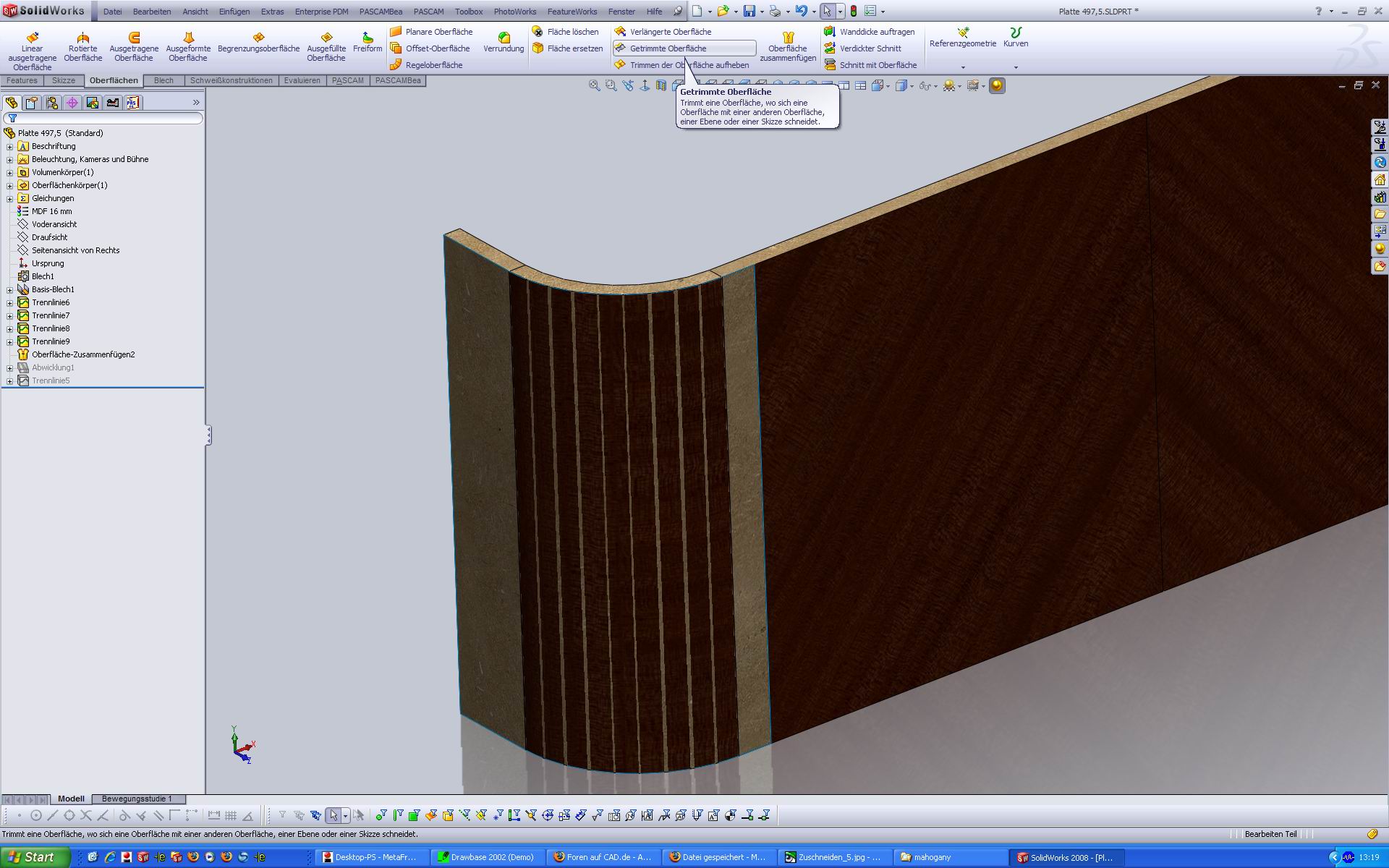Click Verlängerte Oberfläche command
The width and height of the screenshot is (1389, 868).
click(663, 32)
